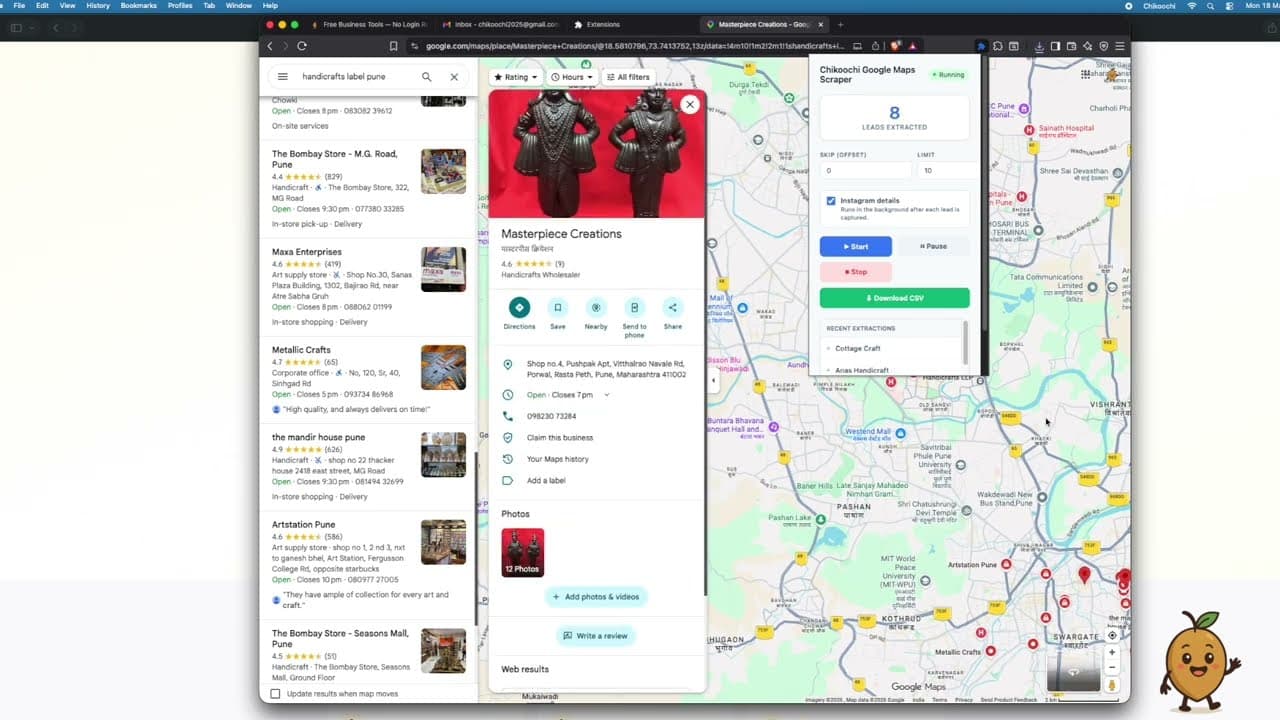Click the browser reload icon
This screenshot has width=1280, height=720.
click(x=302, y=46)
